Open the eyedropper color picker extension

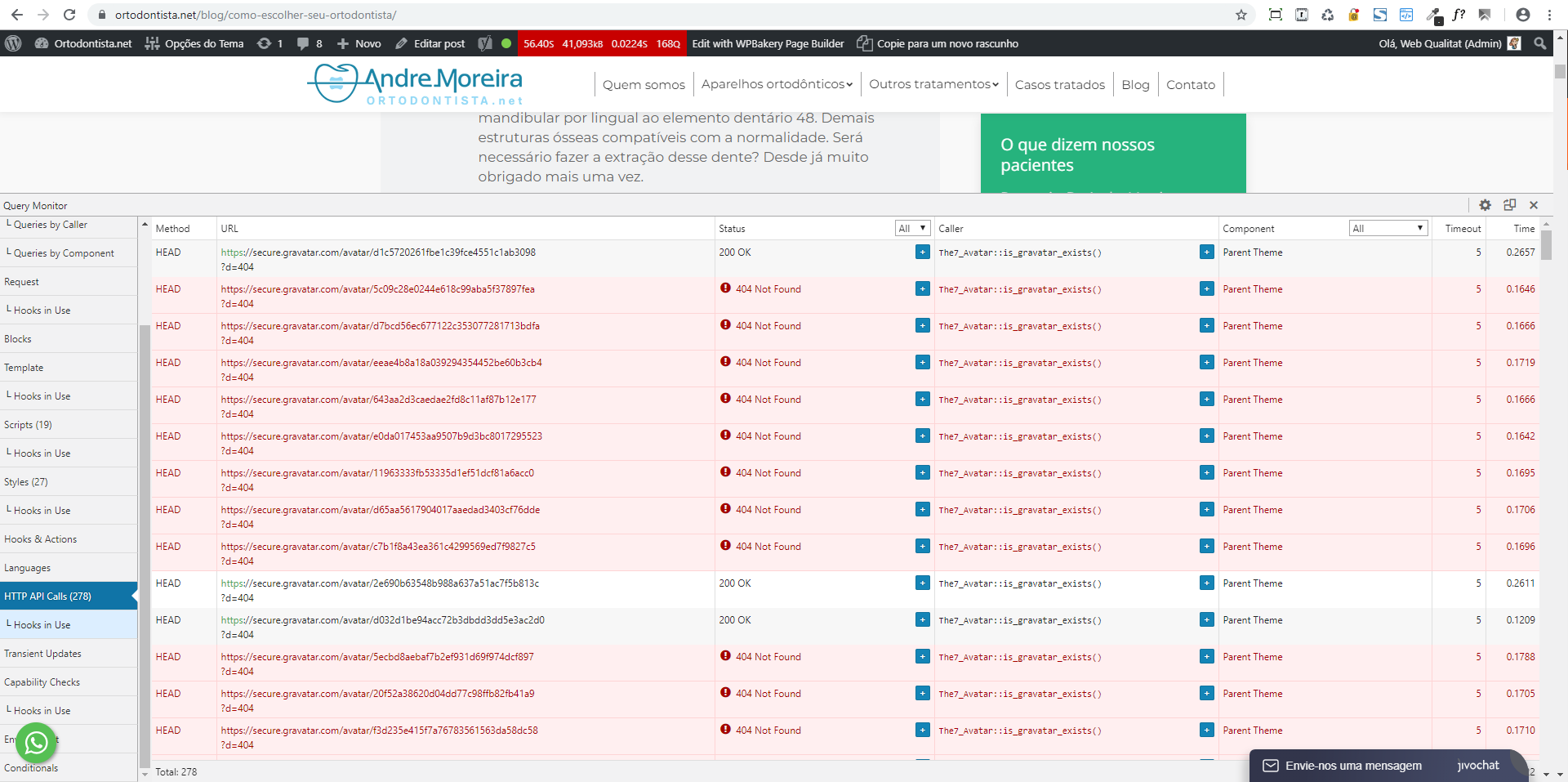point(1433,15)
